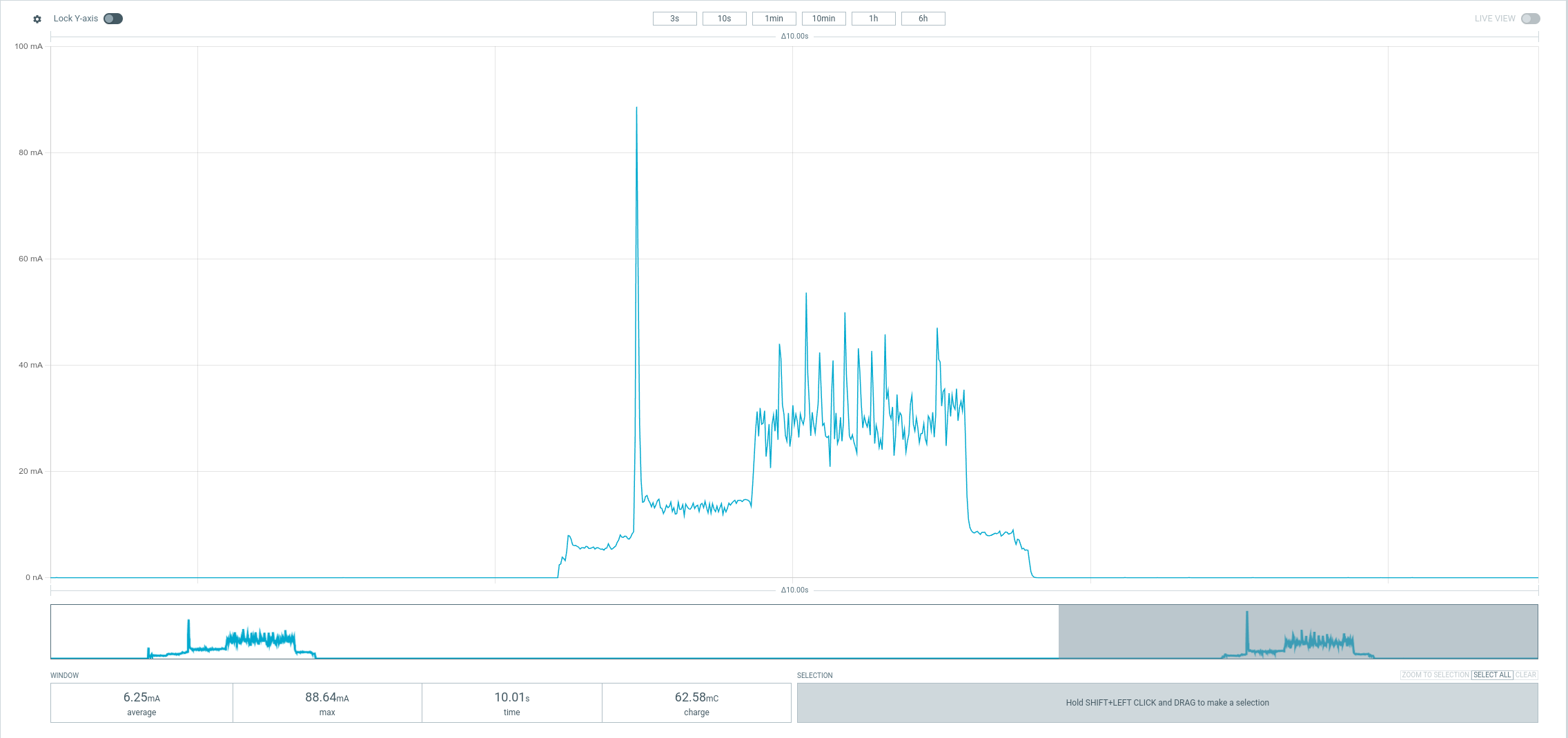Click the 10.01s time value

pyautogui.click(x=512, y=698)
